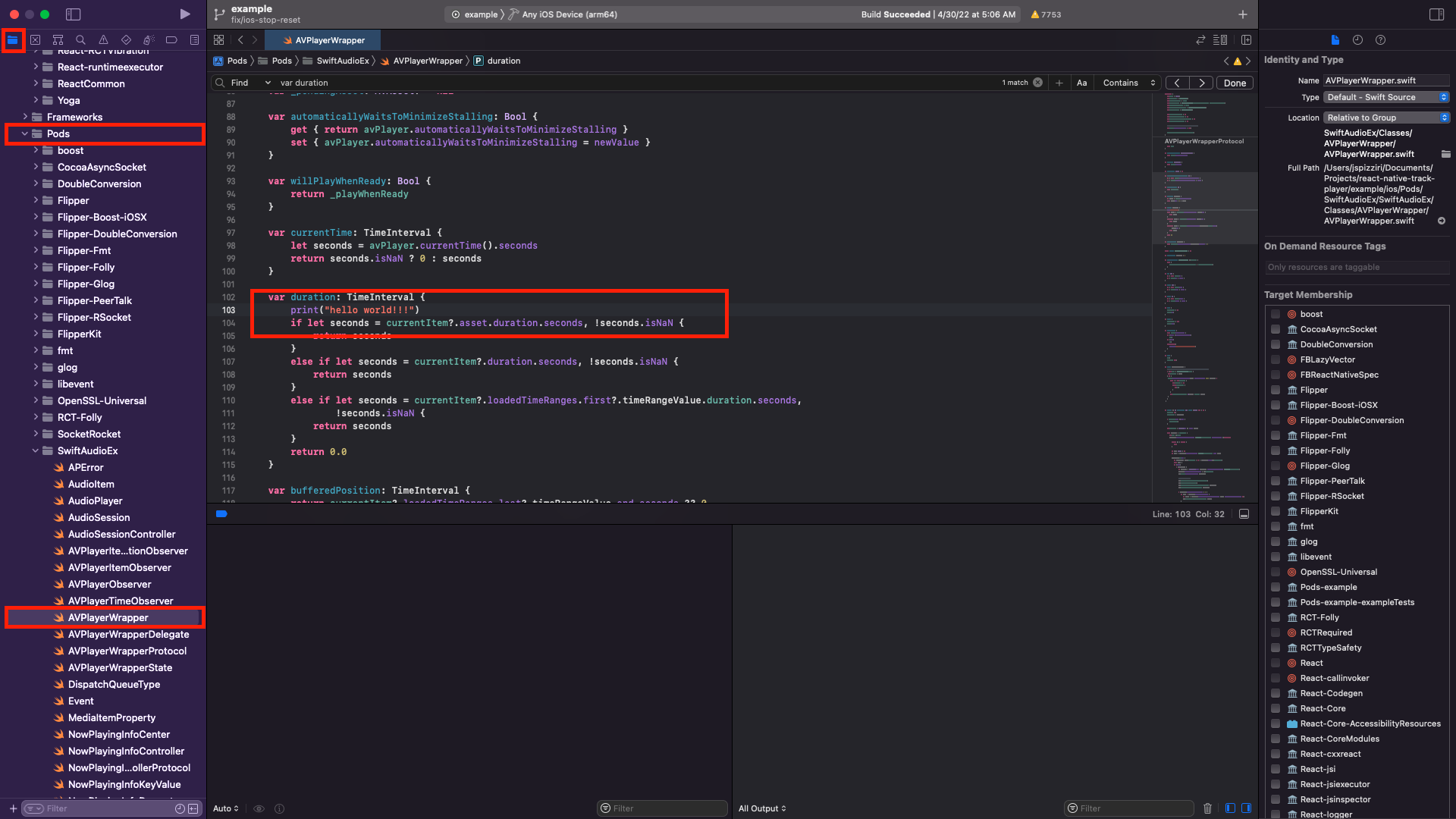Clear the console output with the trash icon
1456x819 pixels.
(x=1207, y=808)
